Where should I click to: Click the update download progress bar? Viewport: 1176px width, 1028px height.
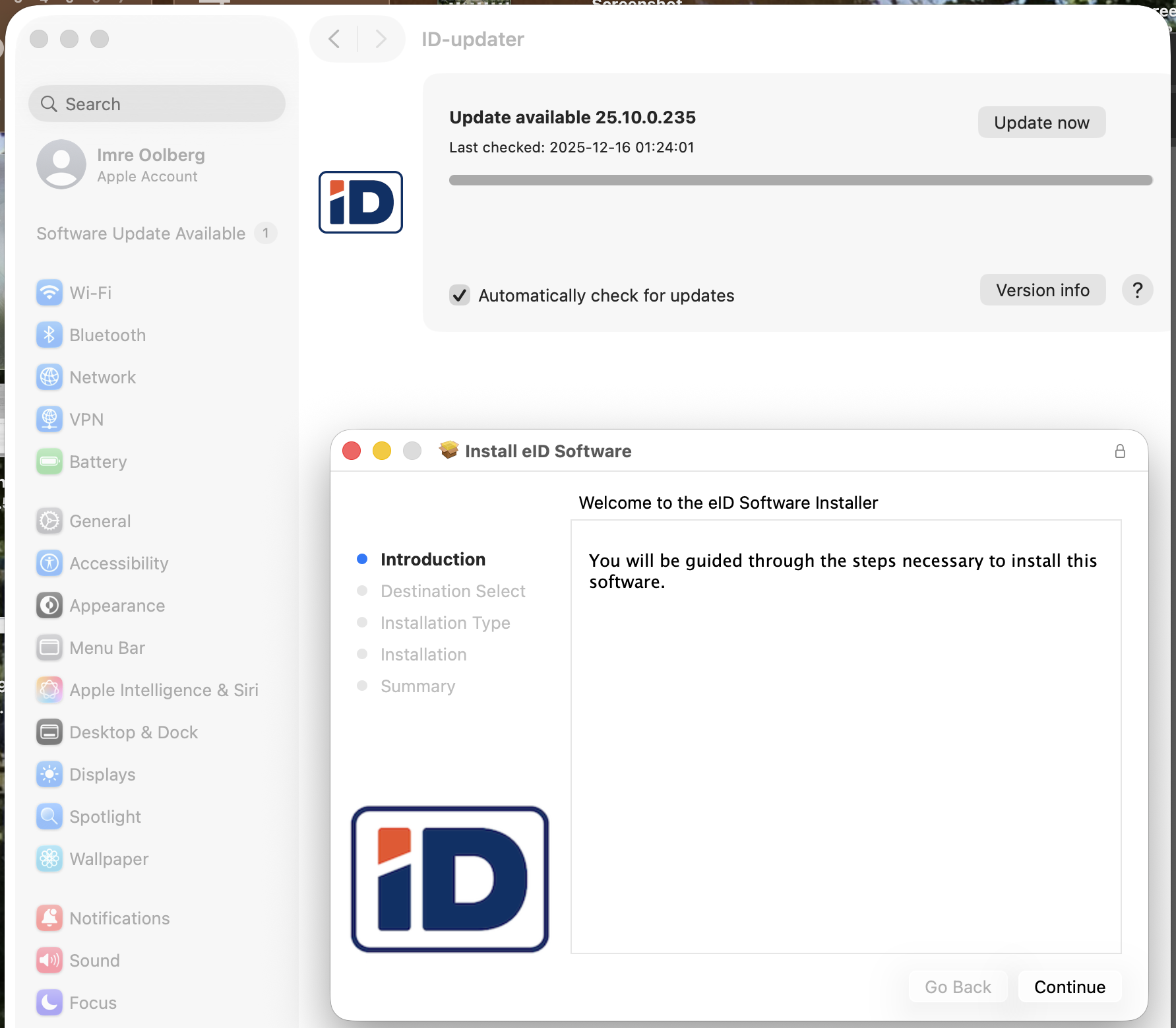click(800, 180)
